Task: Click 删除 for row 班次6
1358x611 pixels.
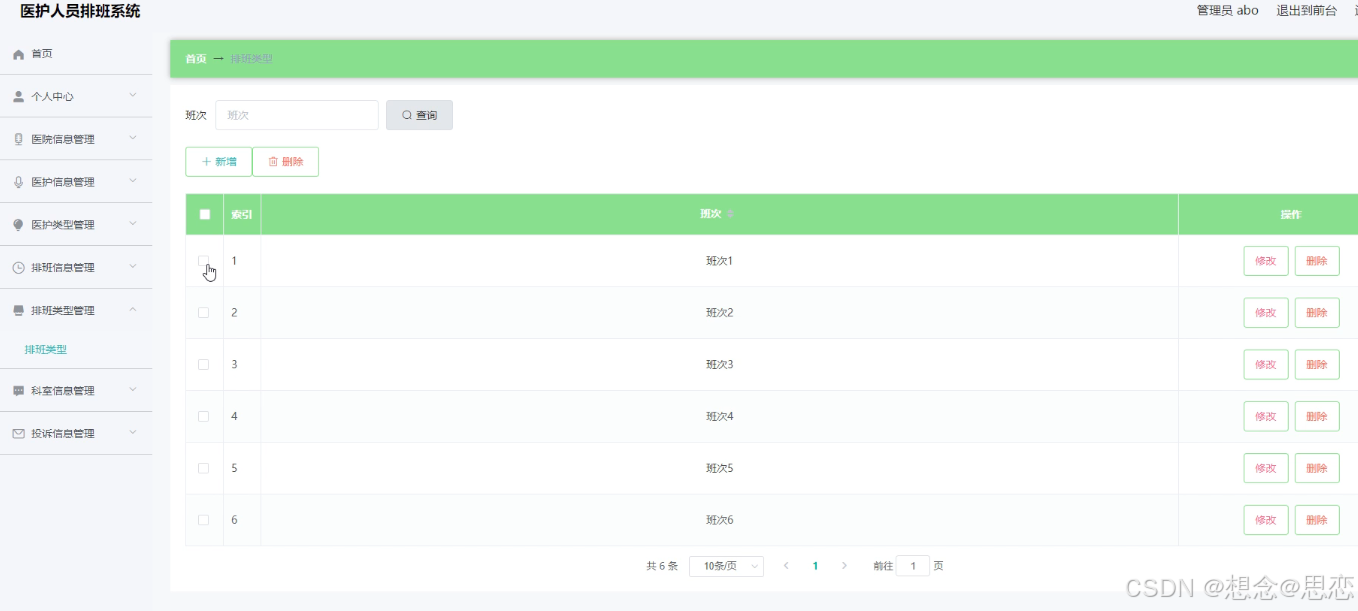Action: coord(1317,521)
